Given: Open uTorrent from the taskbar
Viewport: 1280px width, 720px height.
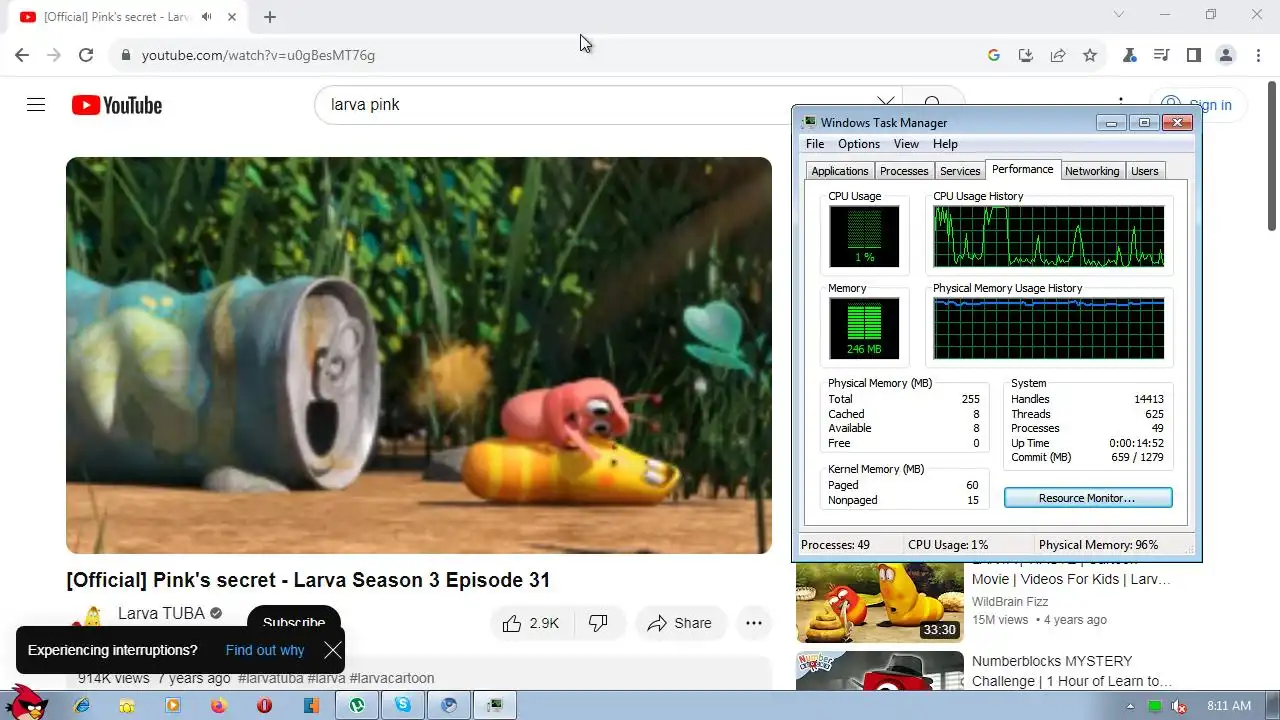Looking at the screenshot, I should (x=357, y=706).
